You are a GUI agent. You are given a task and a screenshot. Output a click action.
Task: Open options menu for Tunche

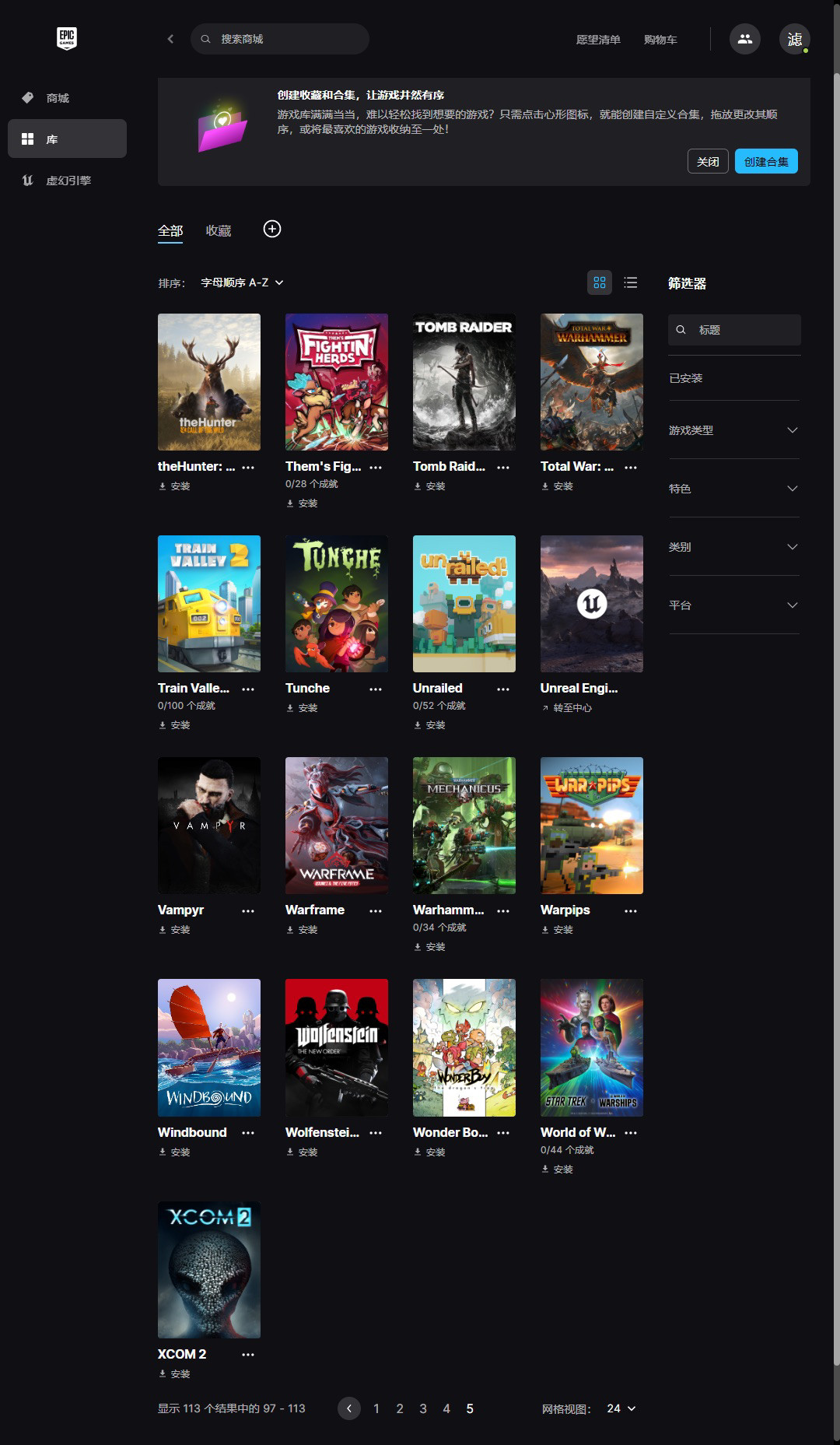click(x=376, y=689)
